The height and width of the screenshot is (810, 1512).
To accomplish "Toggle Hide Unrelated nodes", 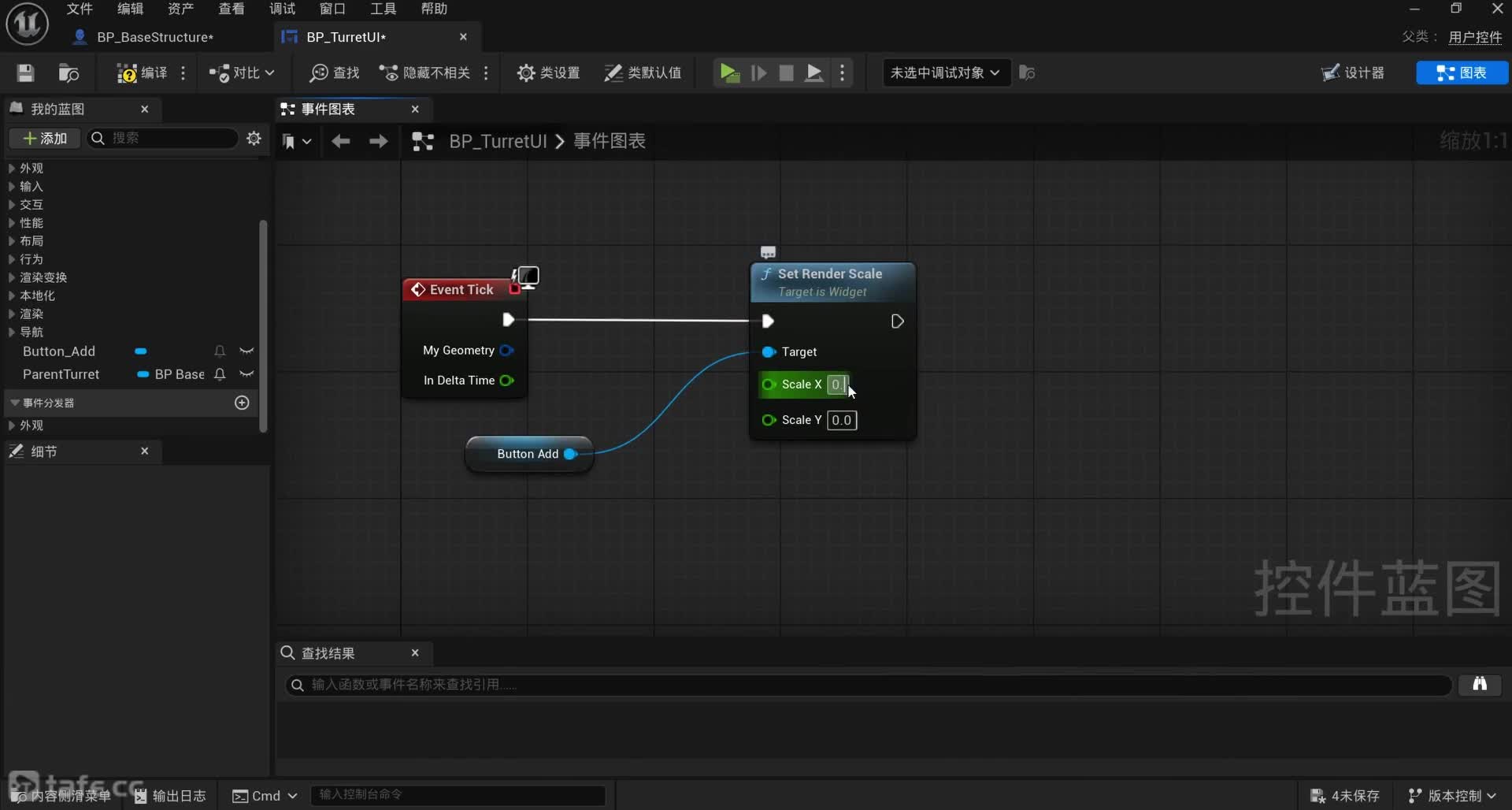I will pos(425,73).
